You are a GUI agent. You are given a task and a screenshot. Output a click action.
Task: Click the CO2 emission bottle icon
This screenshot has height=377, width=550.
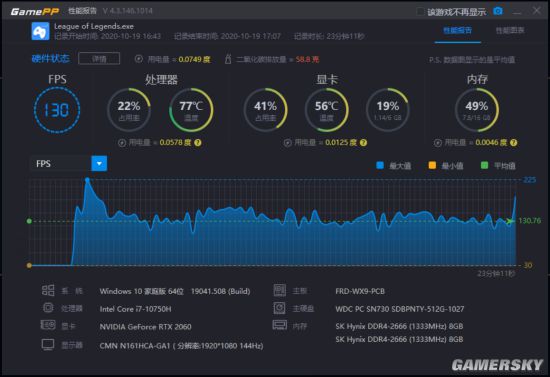(x=228, y=59)
